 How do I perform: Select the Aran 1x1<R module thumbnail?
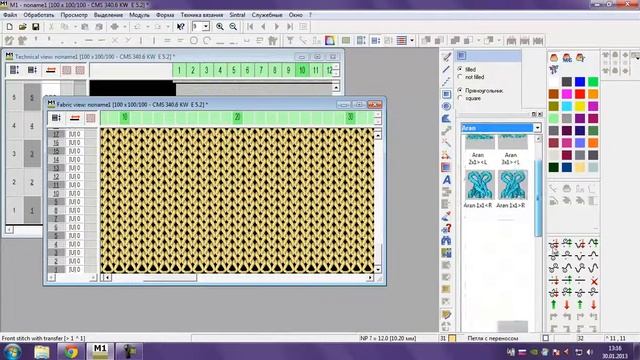[479, 185]
